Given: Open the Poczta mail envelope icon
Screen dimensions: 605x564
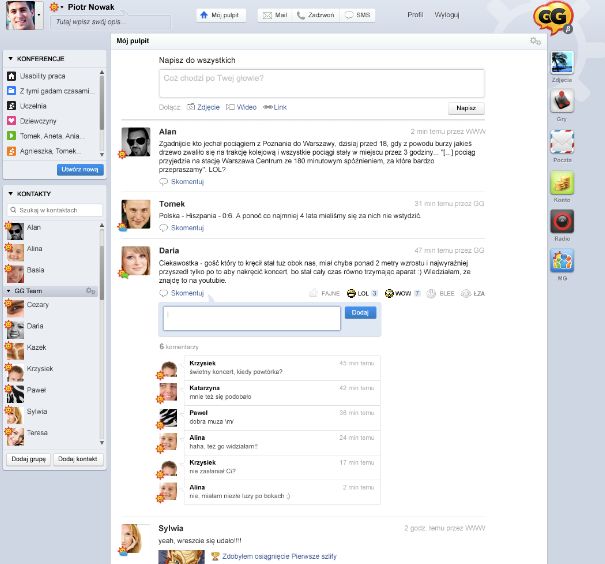Looking at the screenshot, I should coord(562,142).
